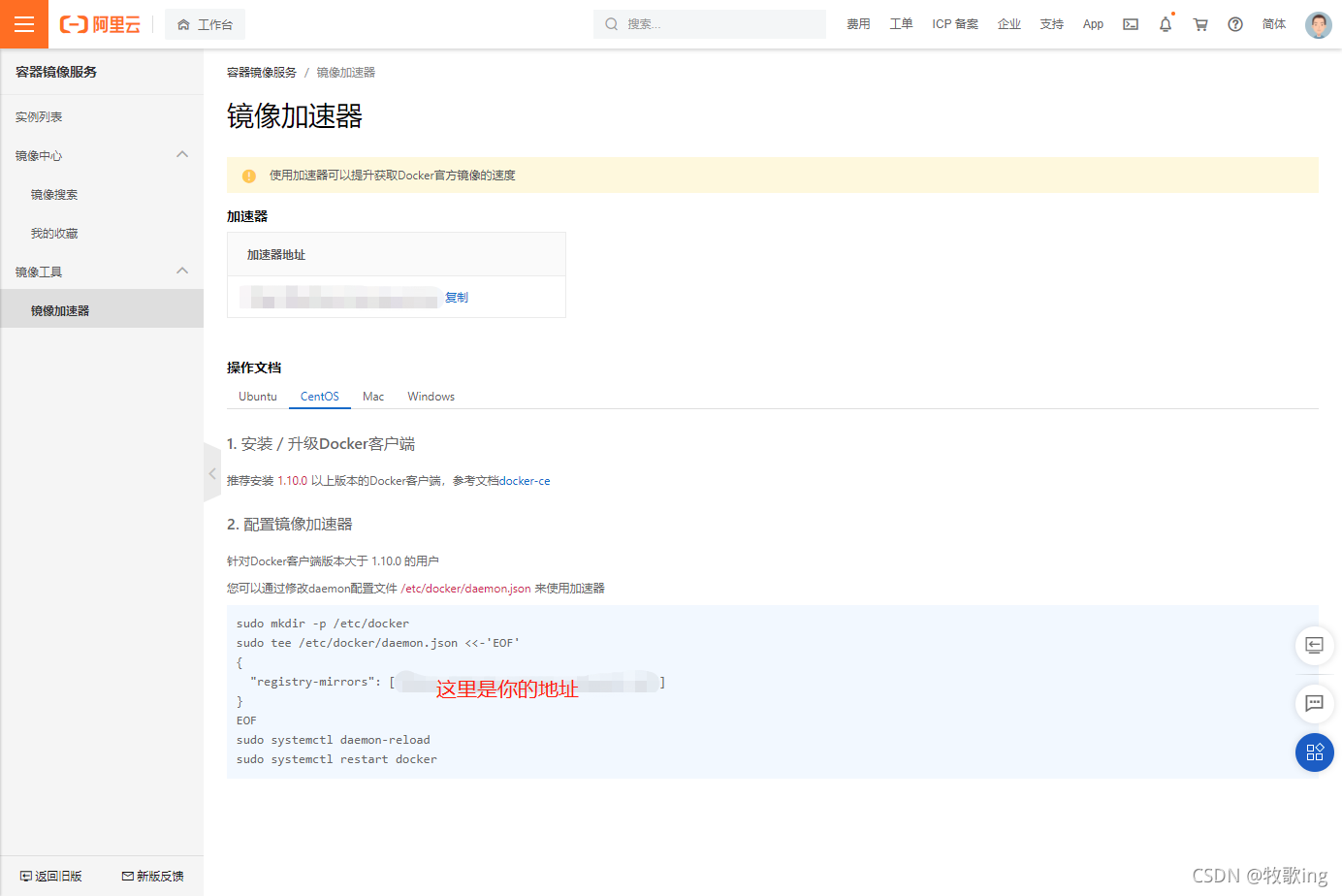
Task: Collapse the 镜像中心 section
Action: click(181, 154)
